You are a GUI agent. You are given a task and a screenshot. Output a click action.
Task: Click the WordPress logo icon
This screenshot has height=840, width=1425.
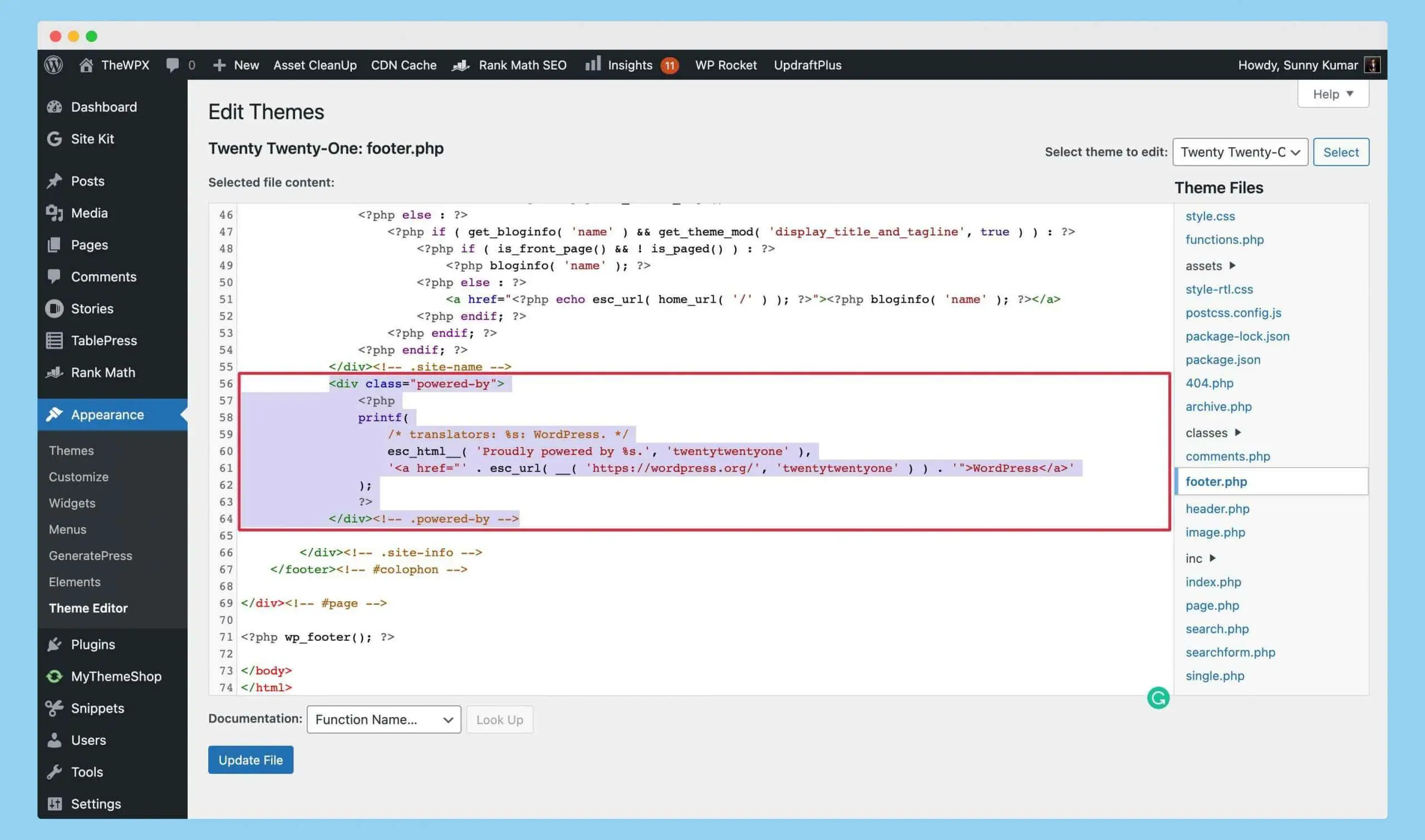[54, 65]
